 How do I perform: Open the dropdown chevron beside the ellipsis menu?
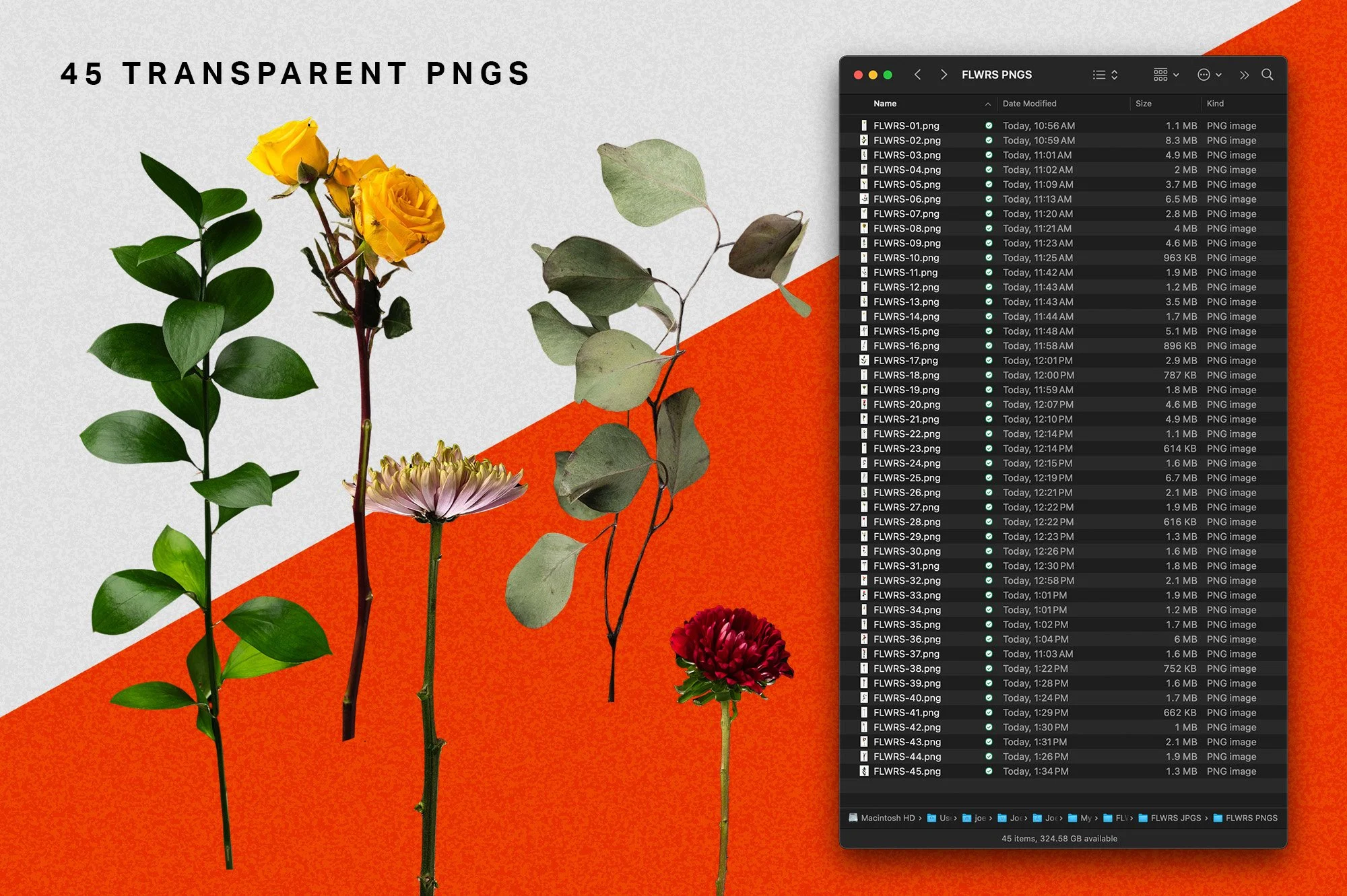tap(1218, 75)
